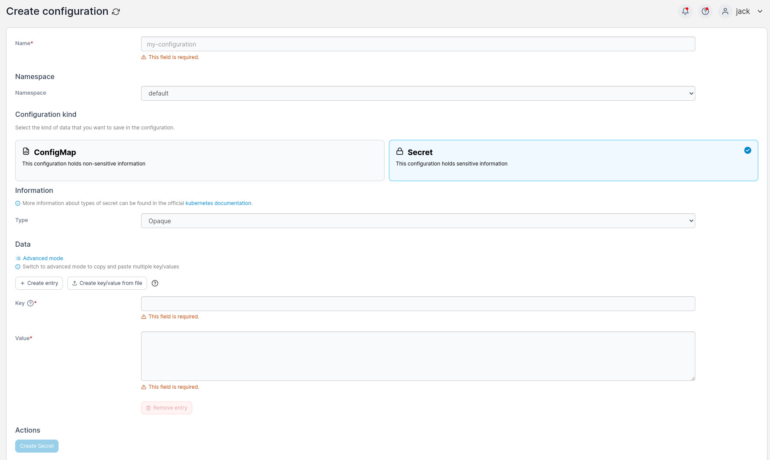Screen dimensions: 770x460
Task: Click the Value text area
Action: (418, 356)
